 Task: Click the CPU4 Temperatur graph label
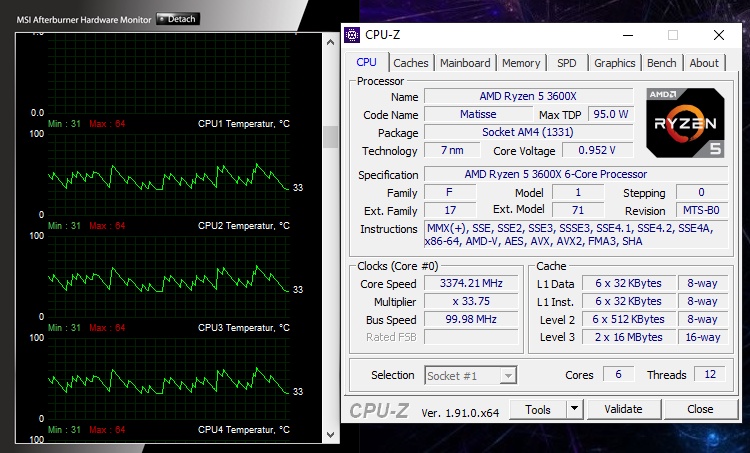[x=243, y=430]
